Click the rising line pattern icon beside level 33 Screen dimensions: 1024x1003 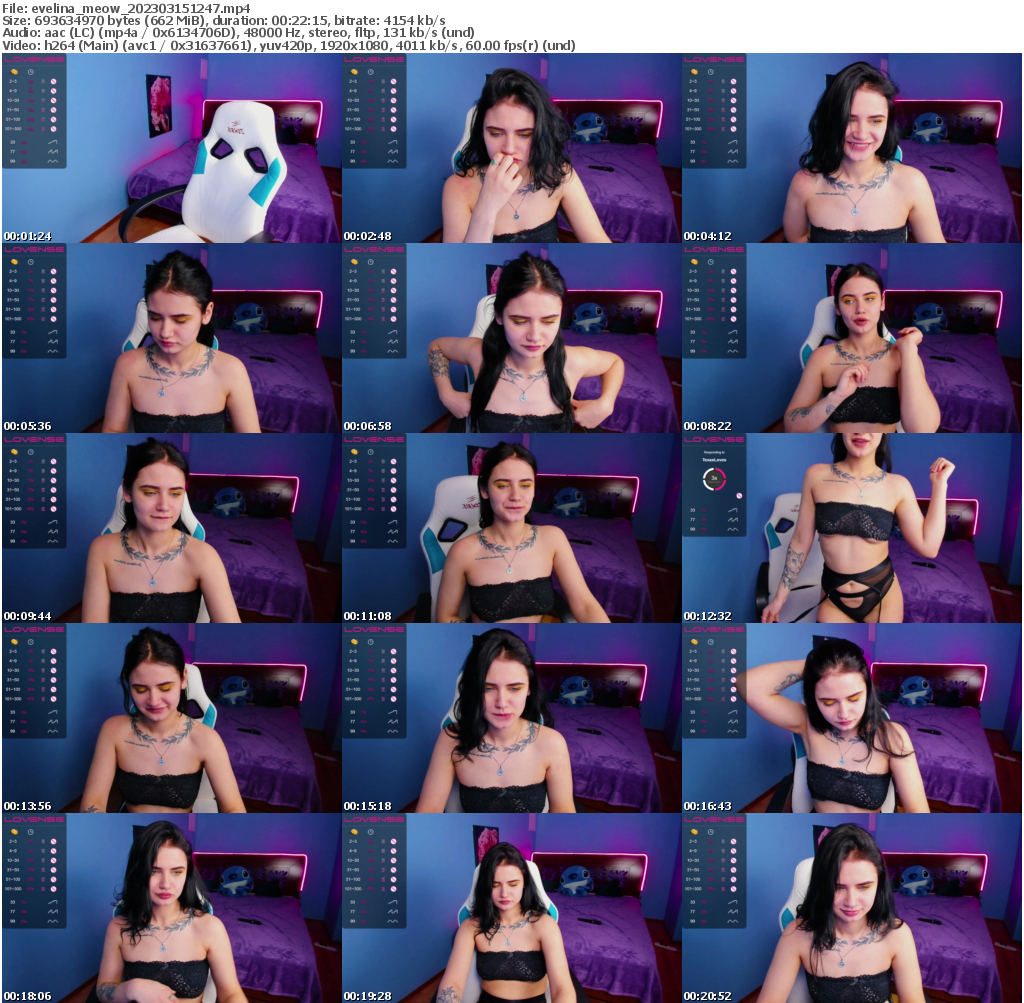[x=53, y=142]
